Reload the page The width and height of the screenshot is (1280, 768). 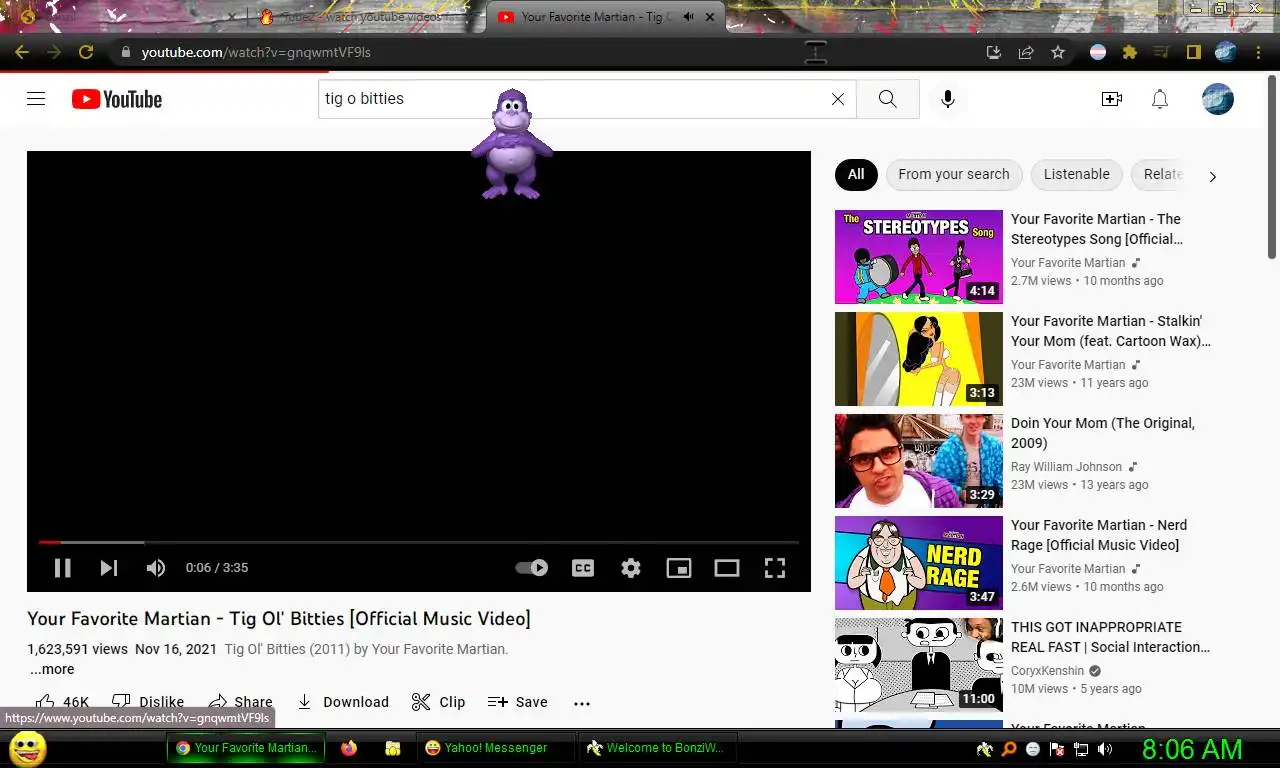tap(86, 52)
